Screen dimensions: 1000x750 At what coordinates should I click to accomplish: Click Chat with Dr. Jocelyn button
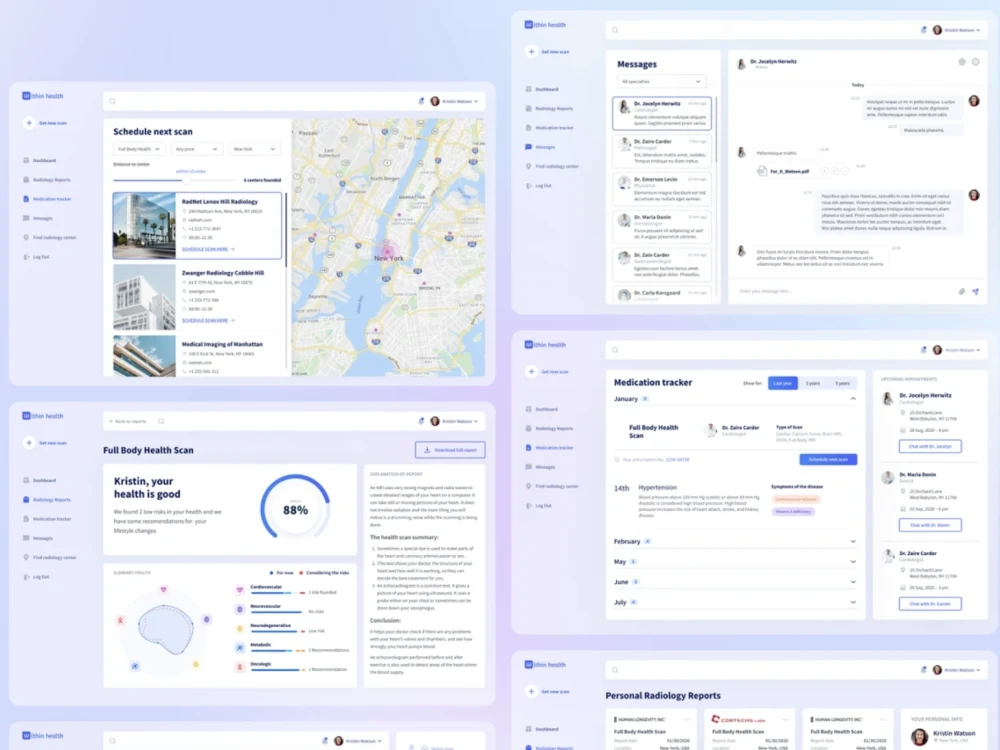pos(930,446)
